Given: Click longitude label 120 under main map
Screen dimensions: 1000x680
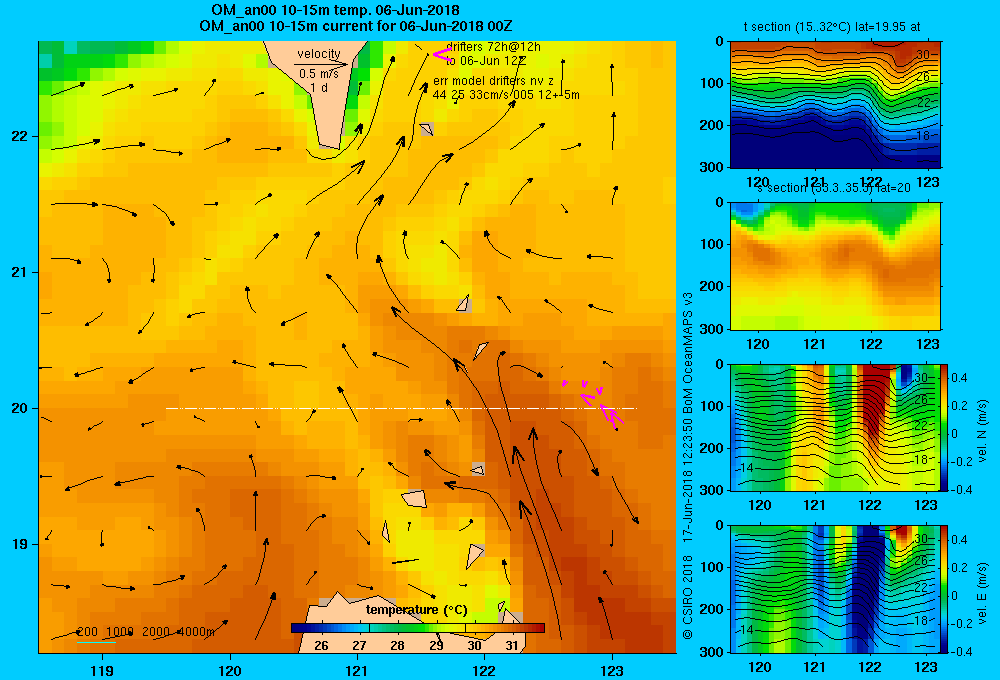Looking at the screenshot, I should click(x=230, y=670).
